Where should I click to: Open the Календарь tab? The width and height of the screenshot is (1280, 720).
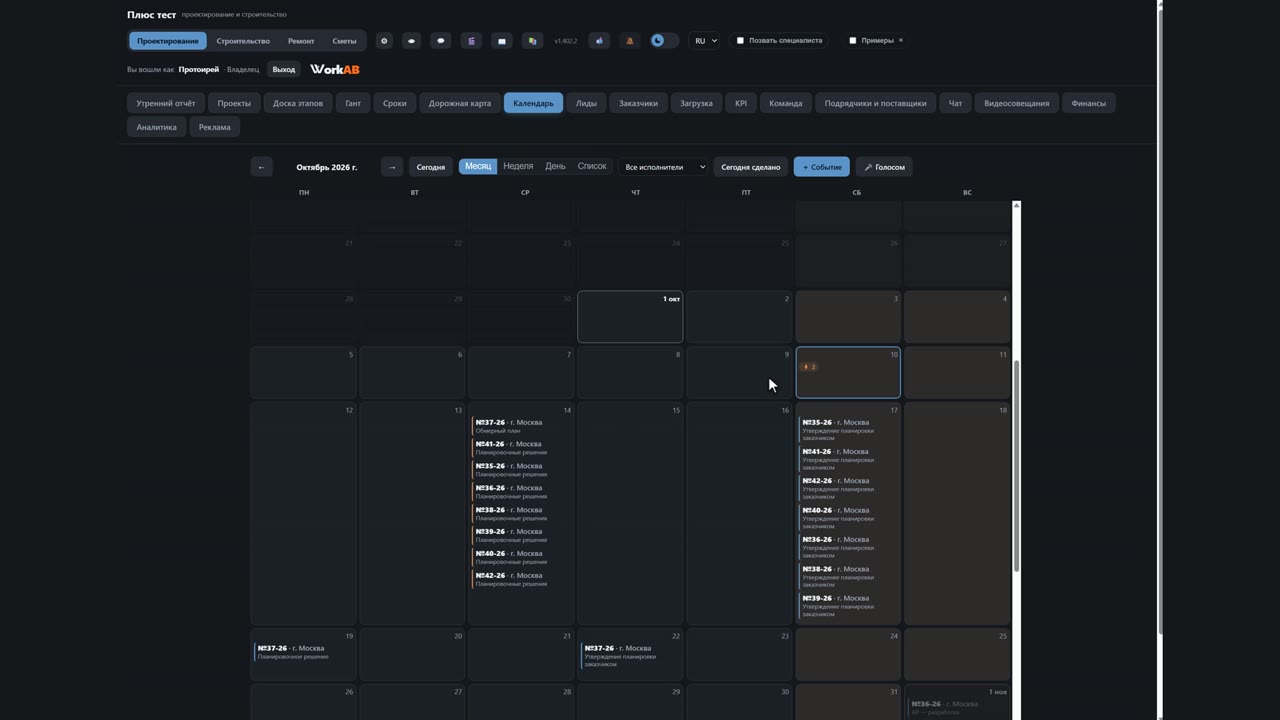pyautogui.click(x=533, y=103)
